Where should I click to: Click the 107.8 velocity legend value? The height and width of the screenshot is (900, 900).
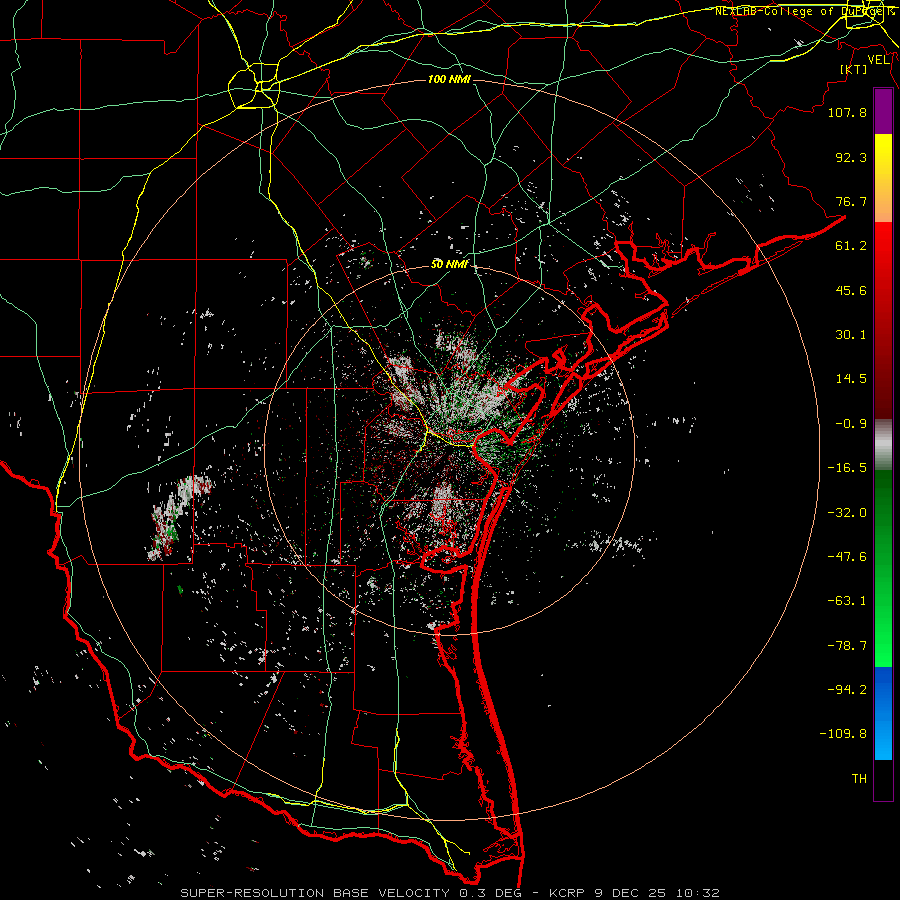tap(847, 112)
